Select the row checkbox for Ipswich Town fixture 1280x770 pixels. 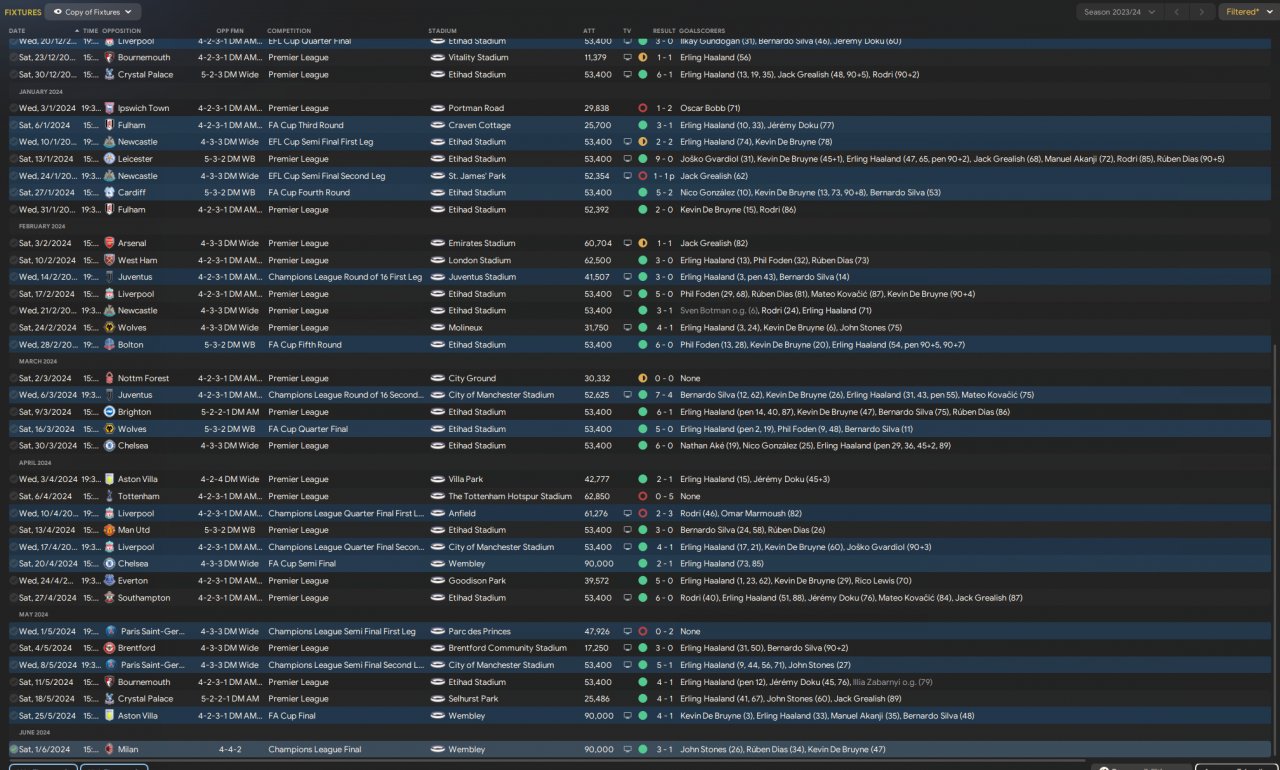pyautogui.click(x=13, y=108)
